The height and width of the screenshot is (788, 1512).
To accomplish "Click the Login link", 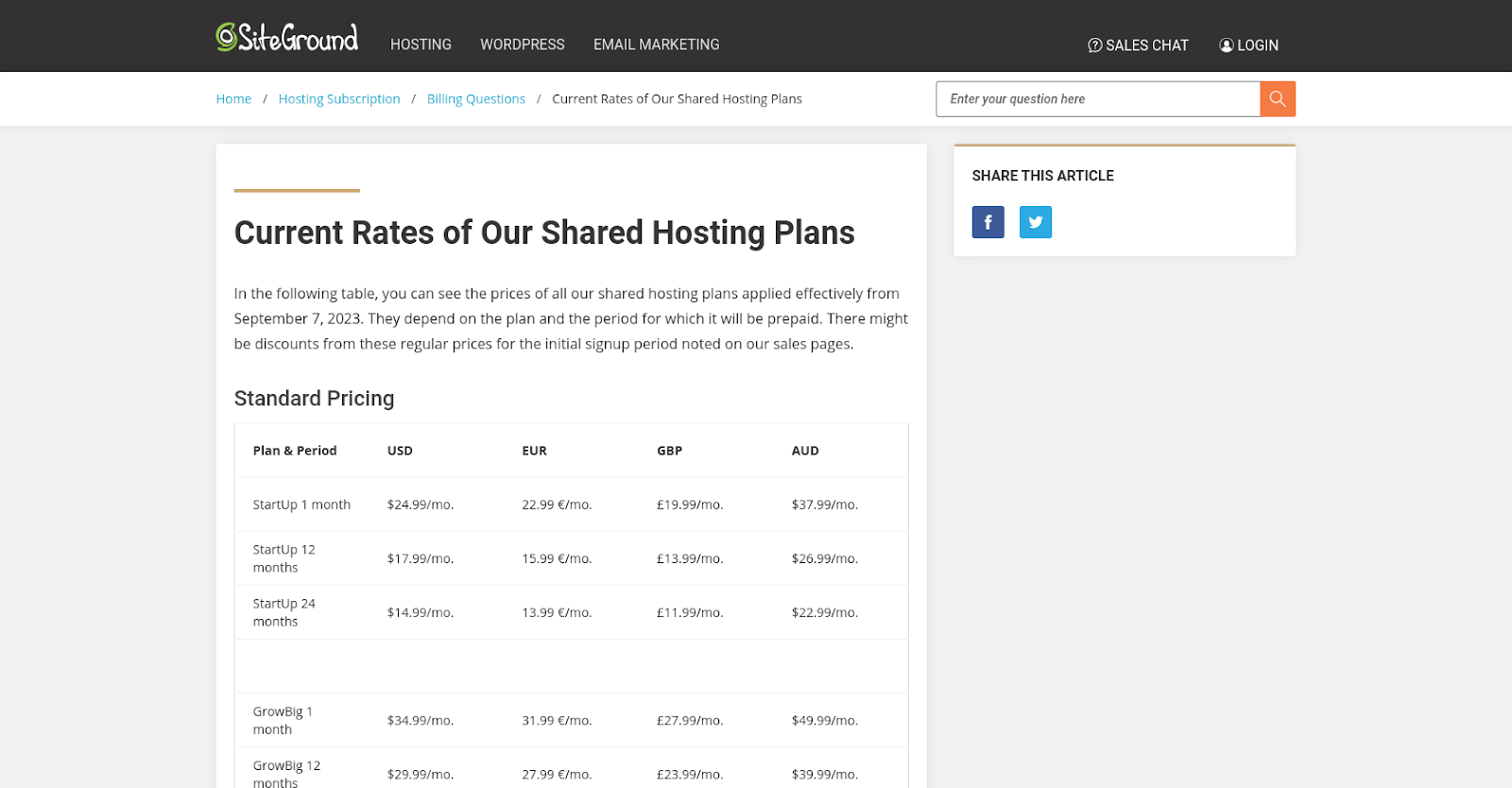I will pyautogui.click(x=1248, y=45).
